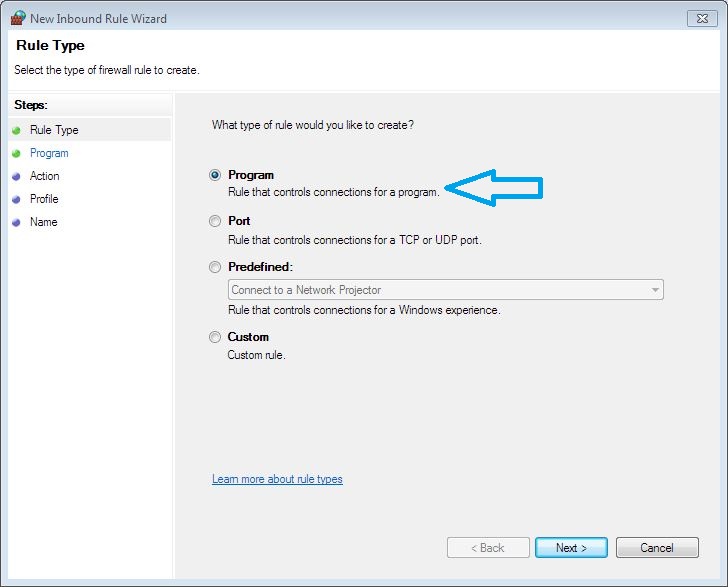Click the green bullet beside Program step

click(16, 153)
